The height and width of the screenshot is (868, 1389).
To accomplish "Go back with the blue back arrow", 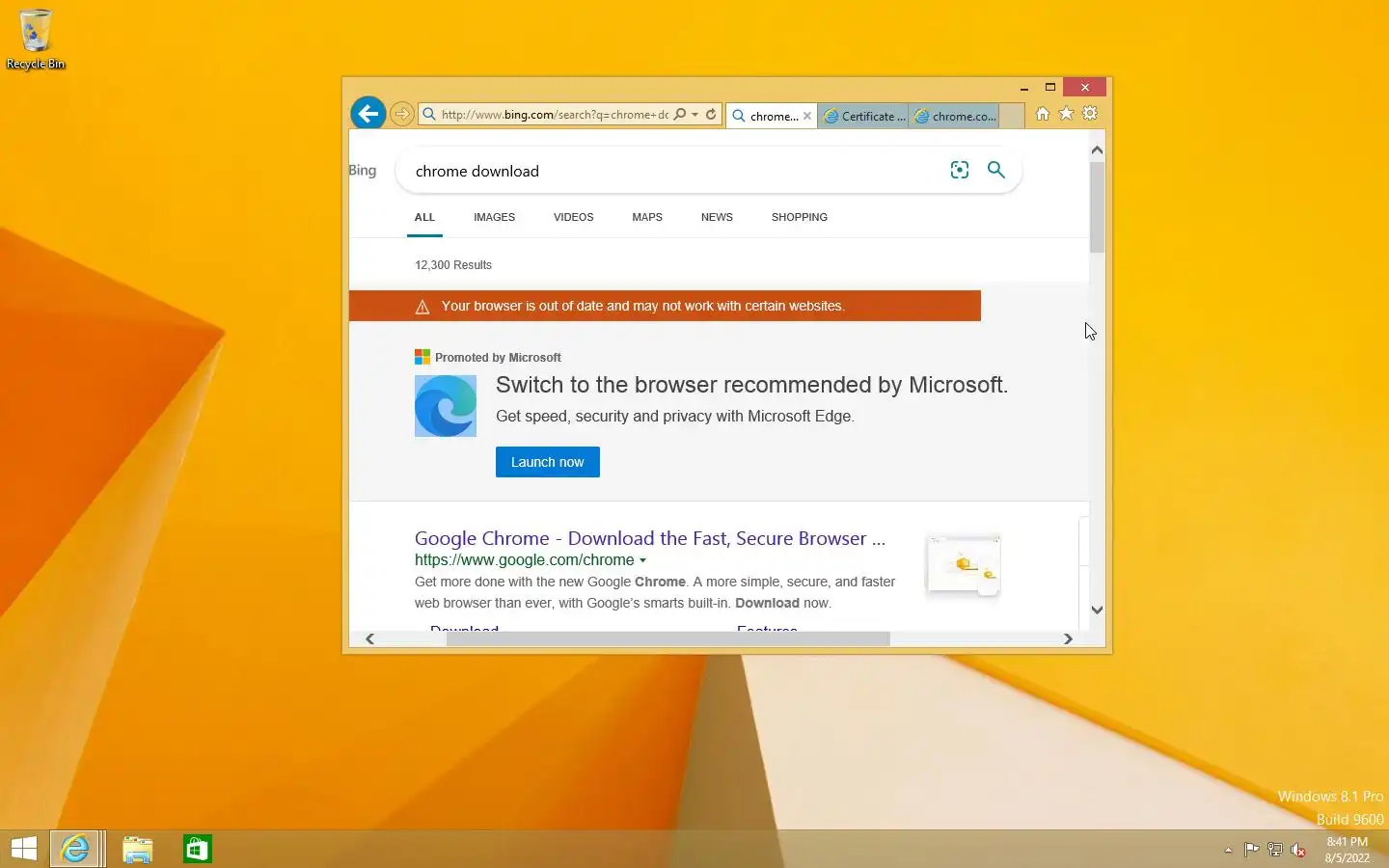I will tap(368, 114).
